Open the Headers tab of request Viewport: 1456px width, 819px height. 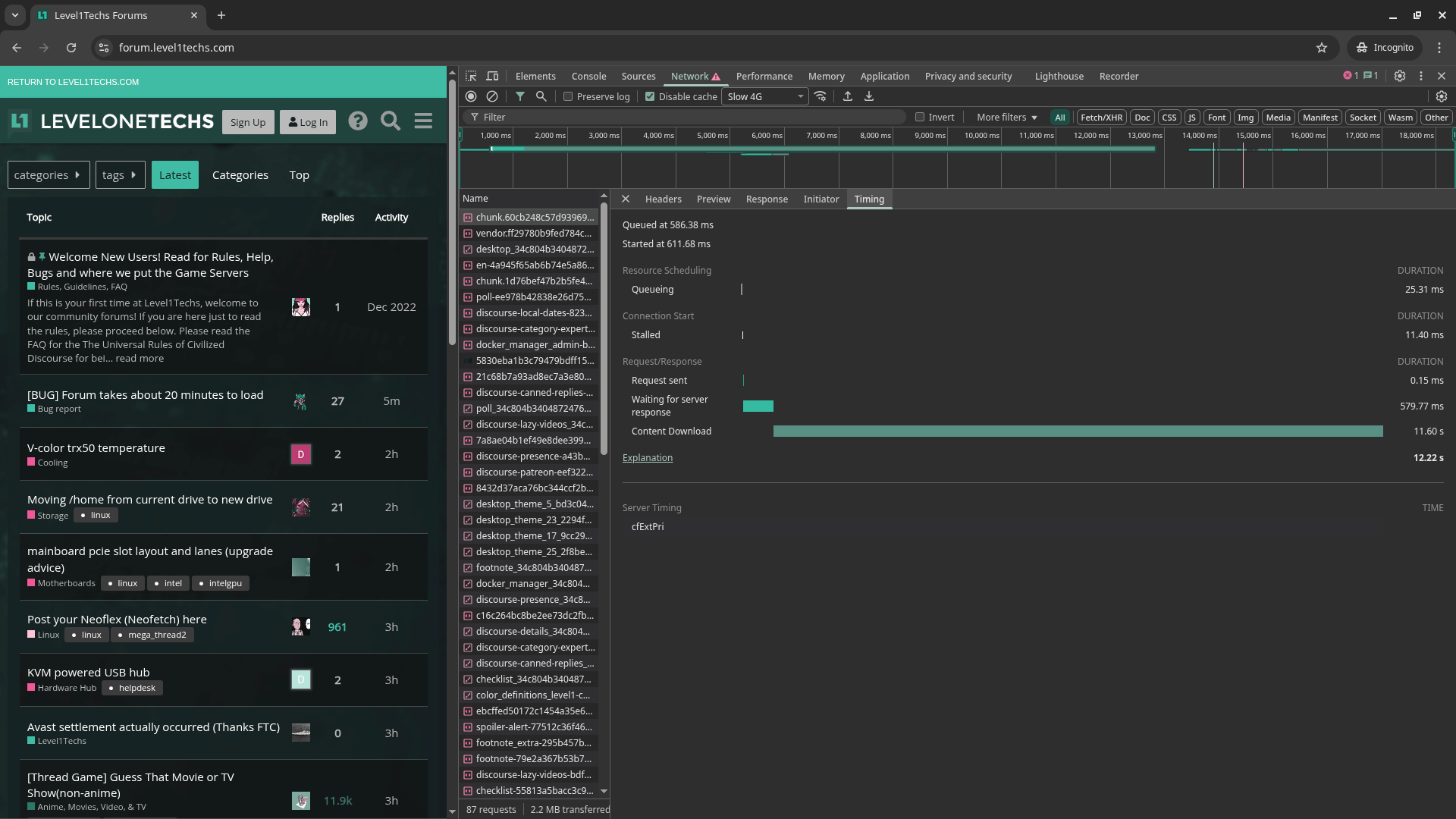coord(663,199)
